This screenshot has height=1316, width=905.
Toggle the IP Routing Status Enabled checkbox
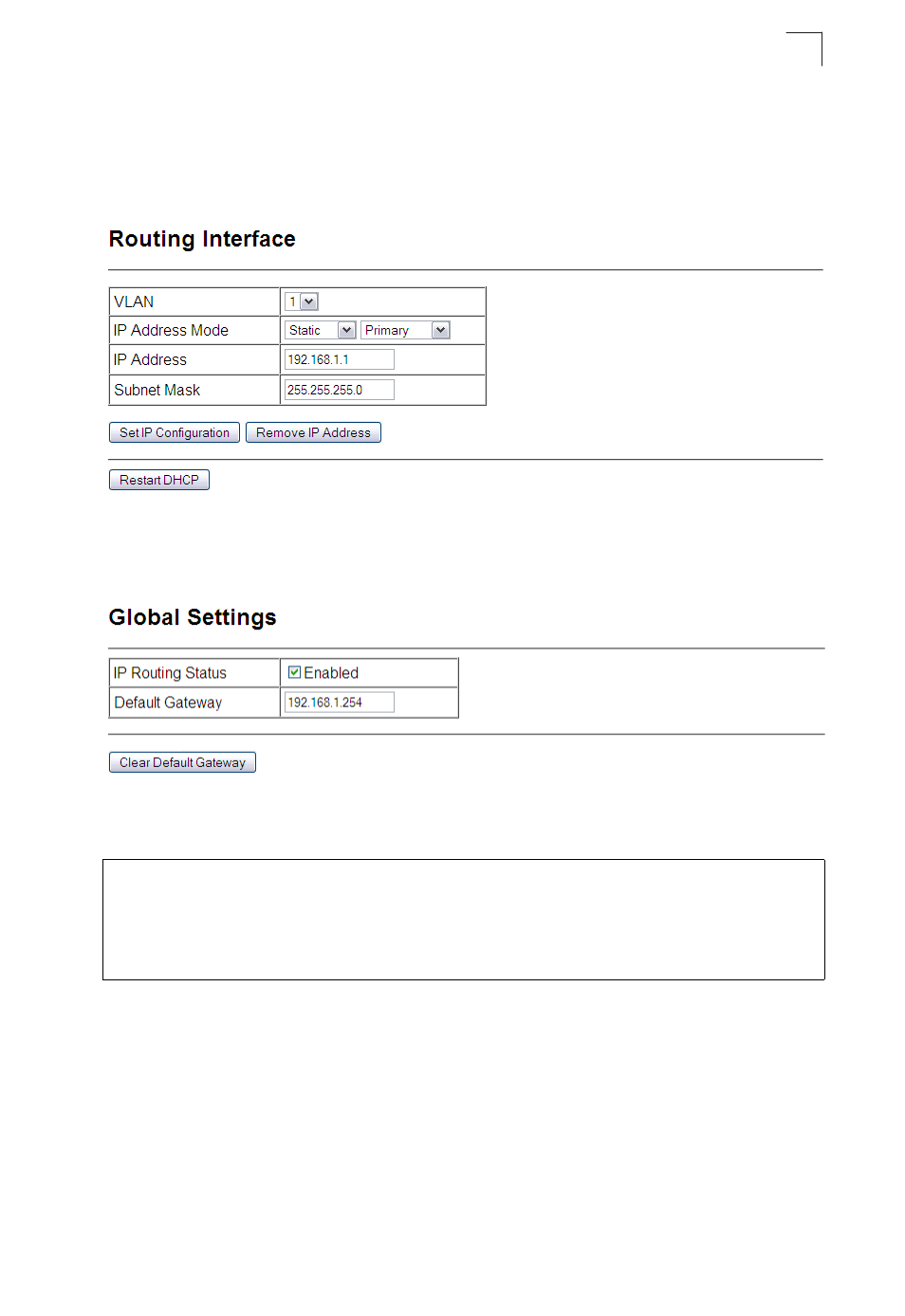(x=295, y=672)
